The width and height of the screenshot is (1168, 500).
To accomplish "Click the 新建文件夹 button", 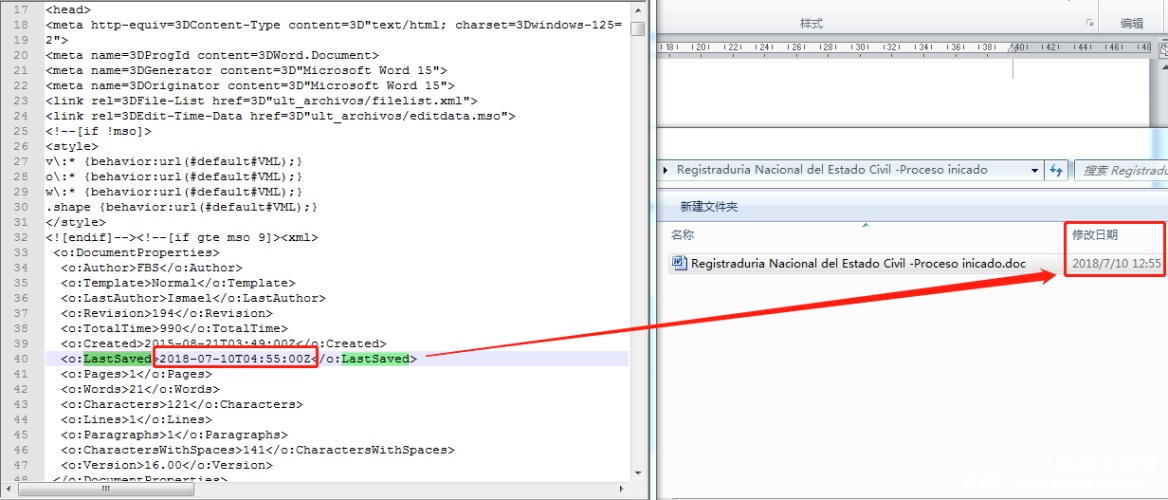I will coord(708,206).
